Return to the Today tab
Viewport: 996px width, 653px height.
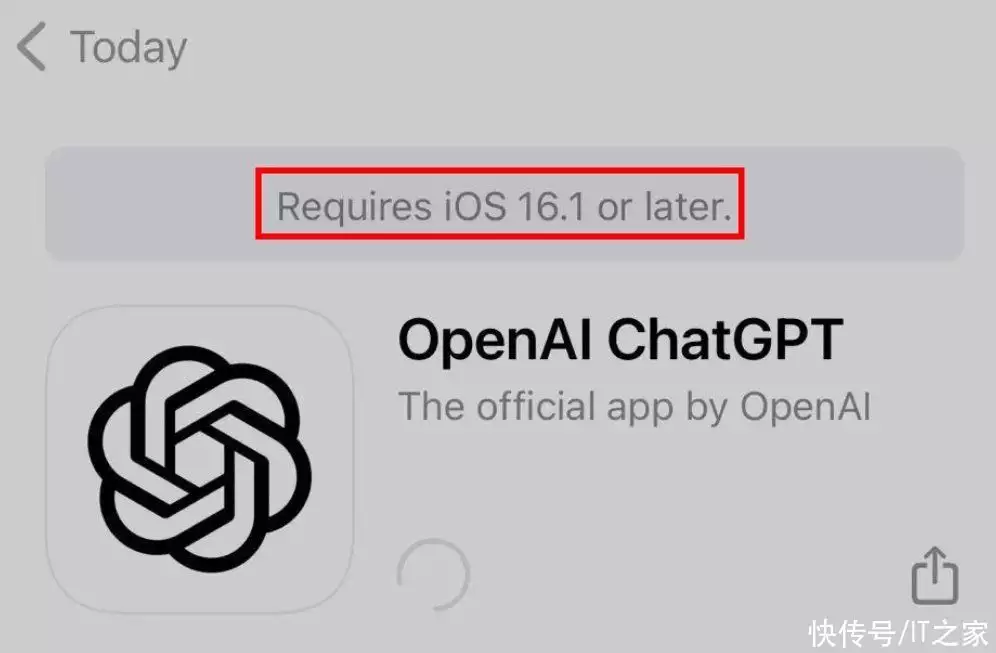pyautogui.click(x=102, y=46)
